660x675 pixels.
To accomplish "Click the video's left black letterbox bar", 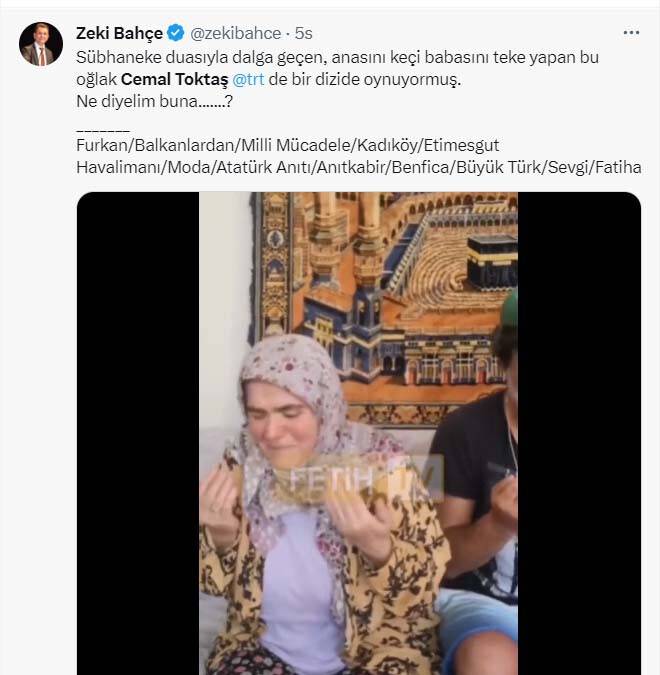I will [138, 430].
